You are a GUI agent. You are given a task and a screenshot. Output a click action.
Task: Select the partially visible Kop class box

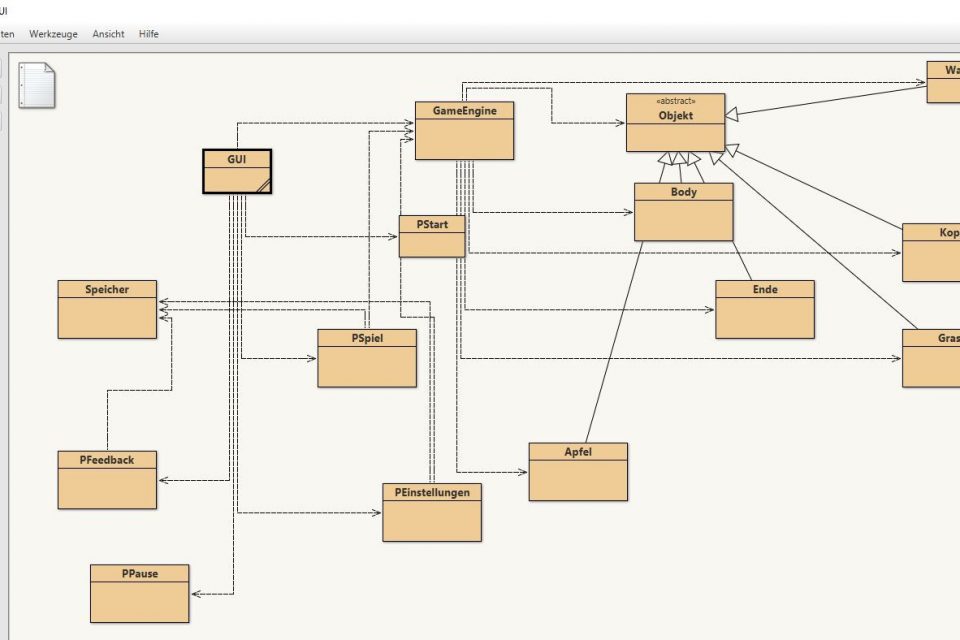[931, 253]
